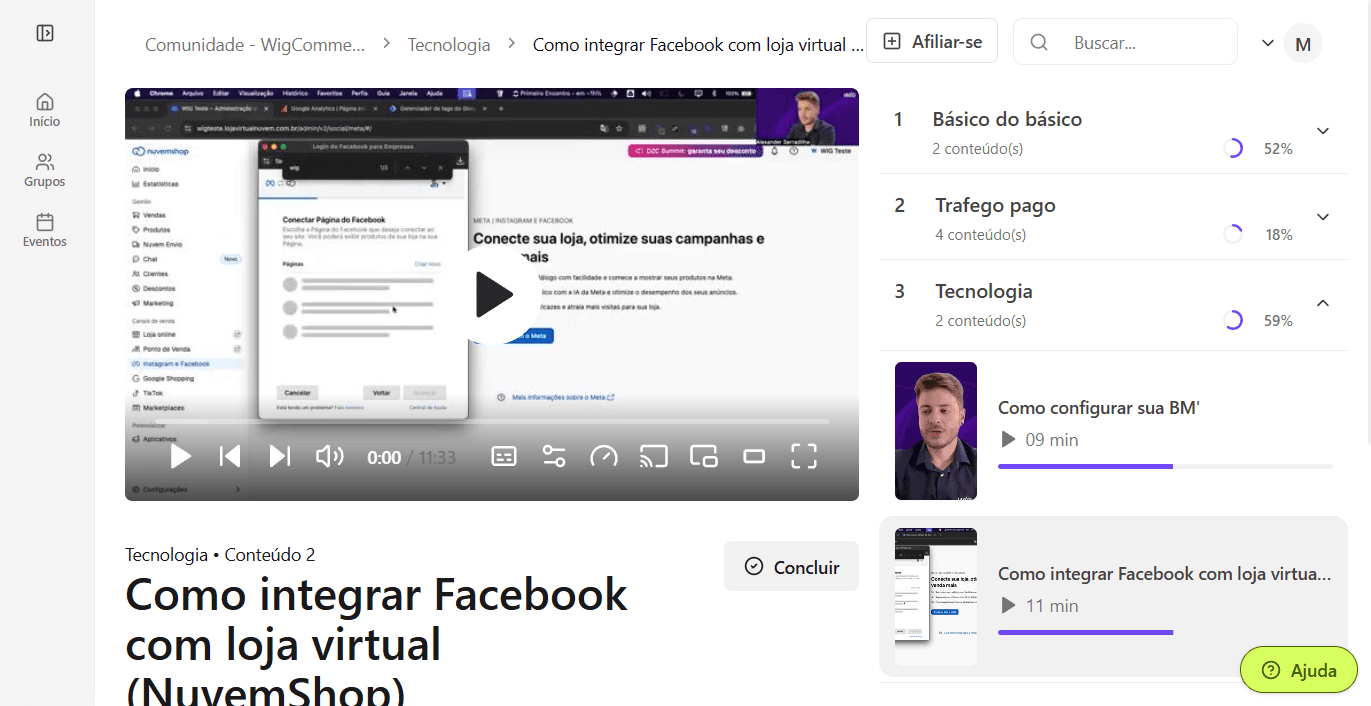Click the search magnifier icon
The height and width of the screenshot is (706, 1371).
click(1039, 42)
